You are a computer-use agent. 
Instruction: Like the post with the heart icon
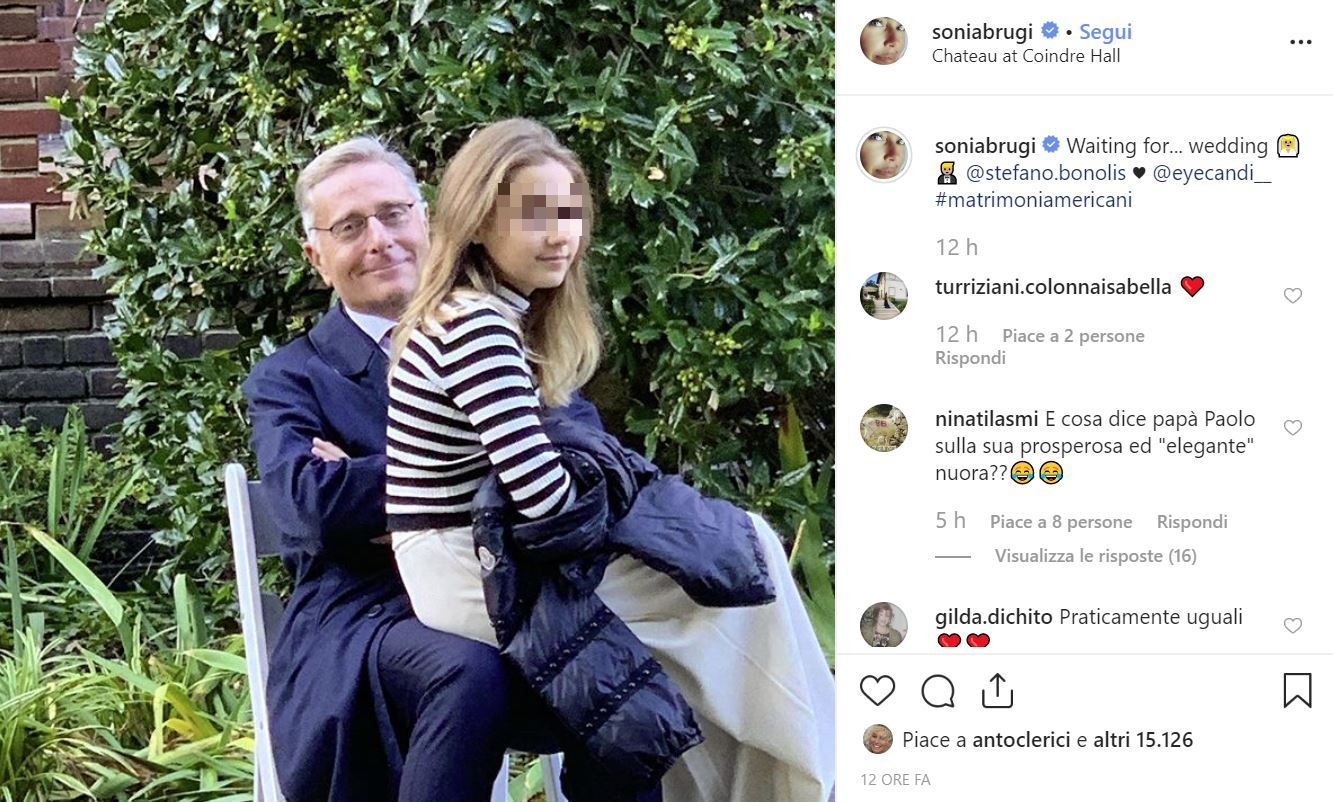[877, 691]
